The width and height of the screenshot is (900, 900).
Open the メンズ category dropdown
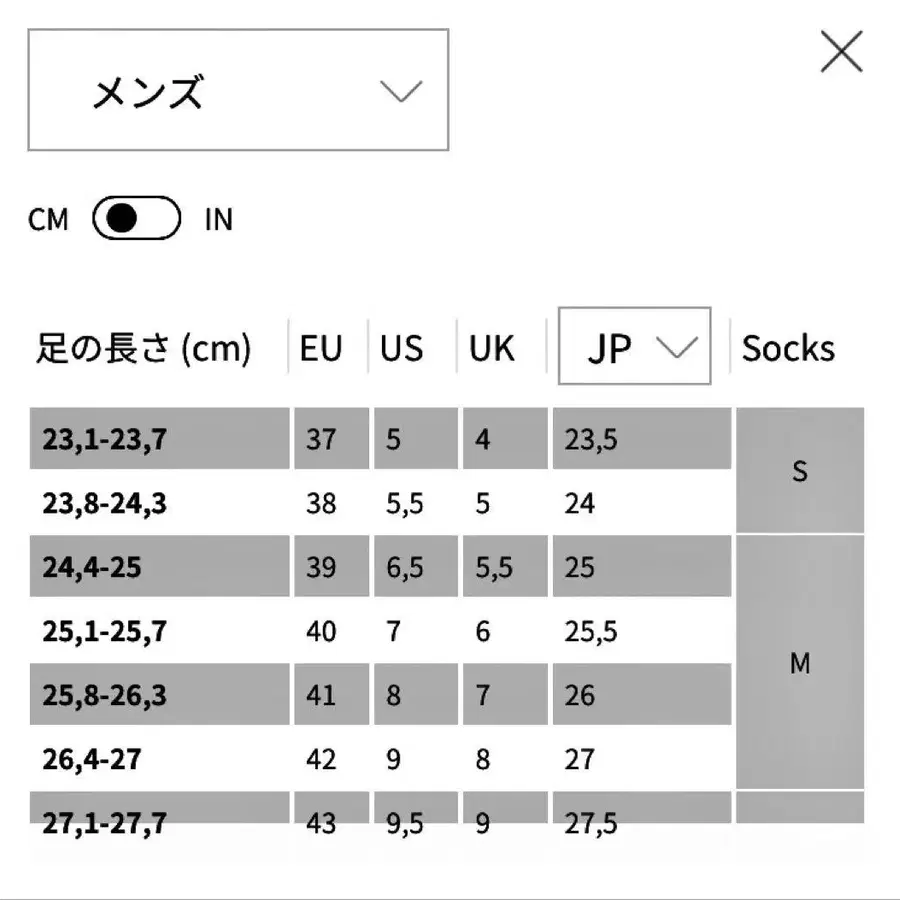pos(237,91)
